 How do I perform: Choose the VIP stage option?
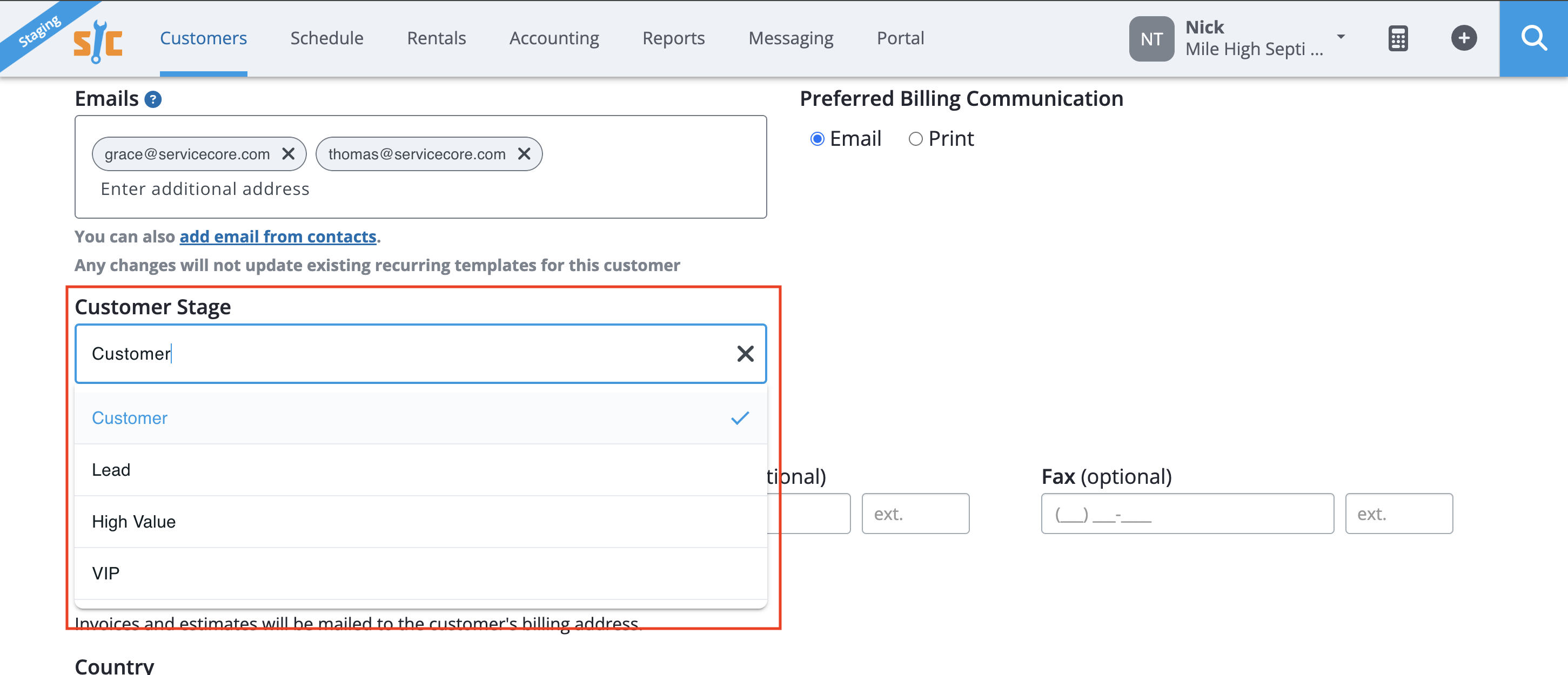point(420,573)
